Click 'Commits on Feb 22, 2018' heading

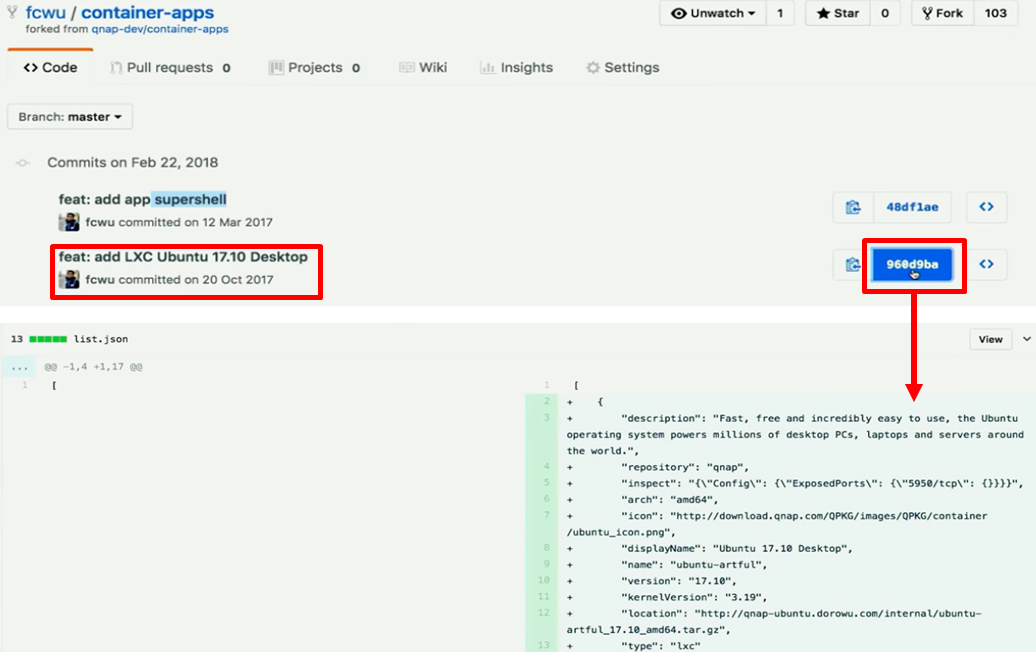pyautogui.click(x=132, y=163)
